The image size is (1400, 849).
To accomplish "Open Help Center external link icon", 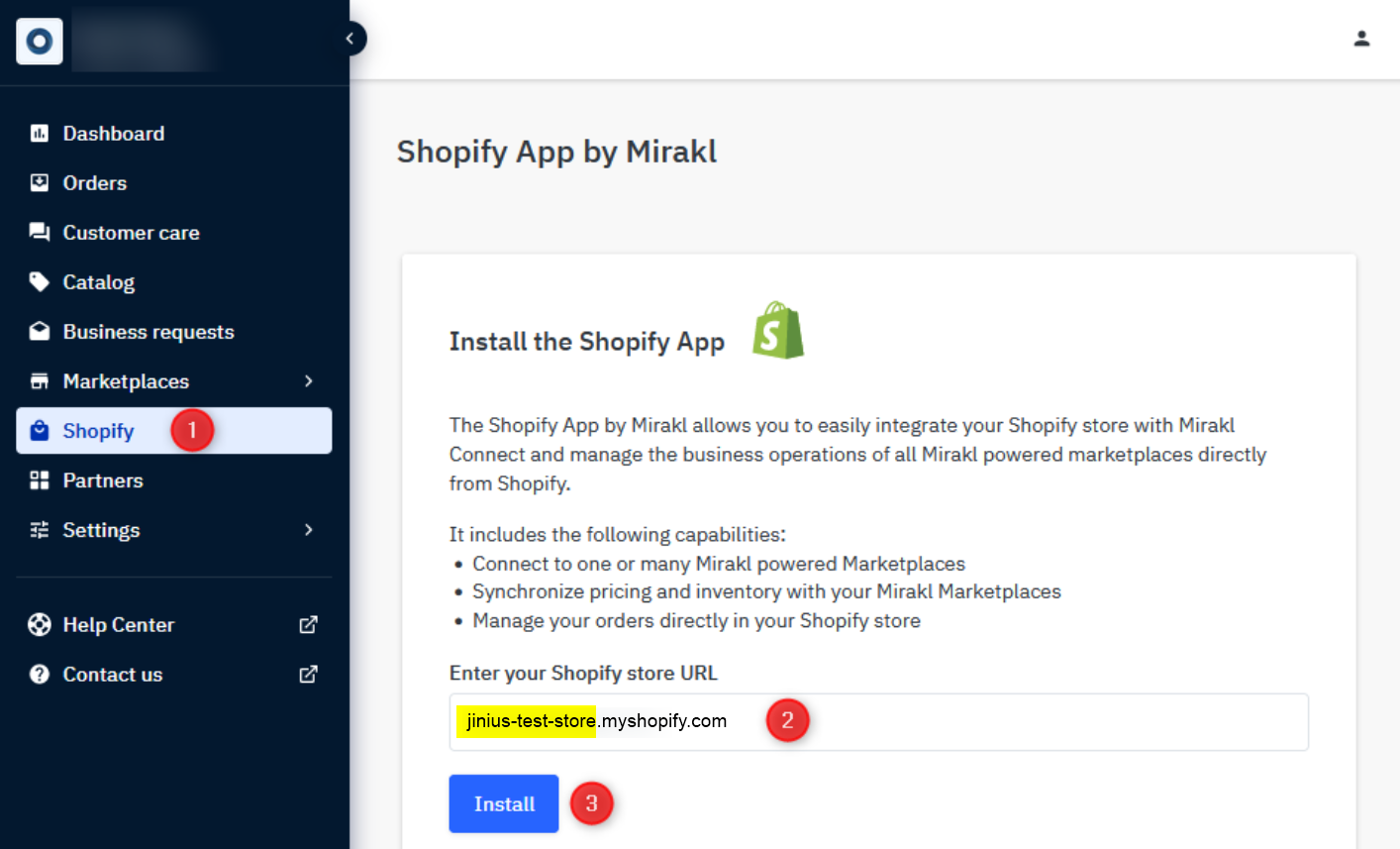I will tap(308, 624).
